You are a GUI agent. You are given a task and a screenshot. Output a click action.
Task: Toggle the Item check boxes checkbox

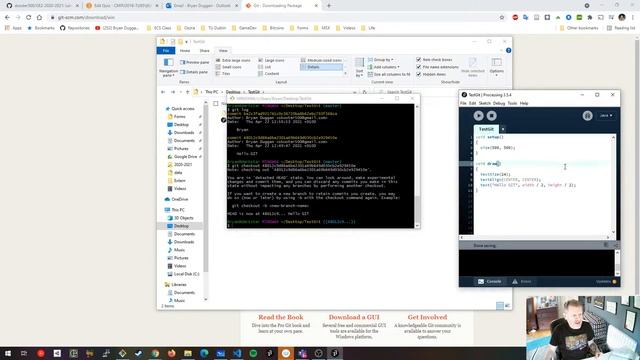pyautogui.click(x=418, y=60)
